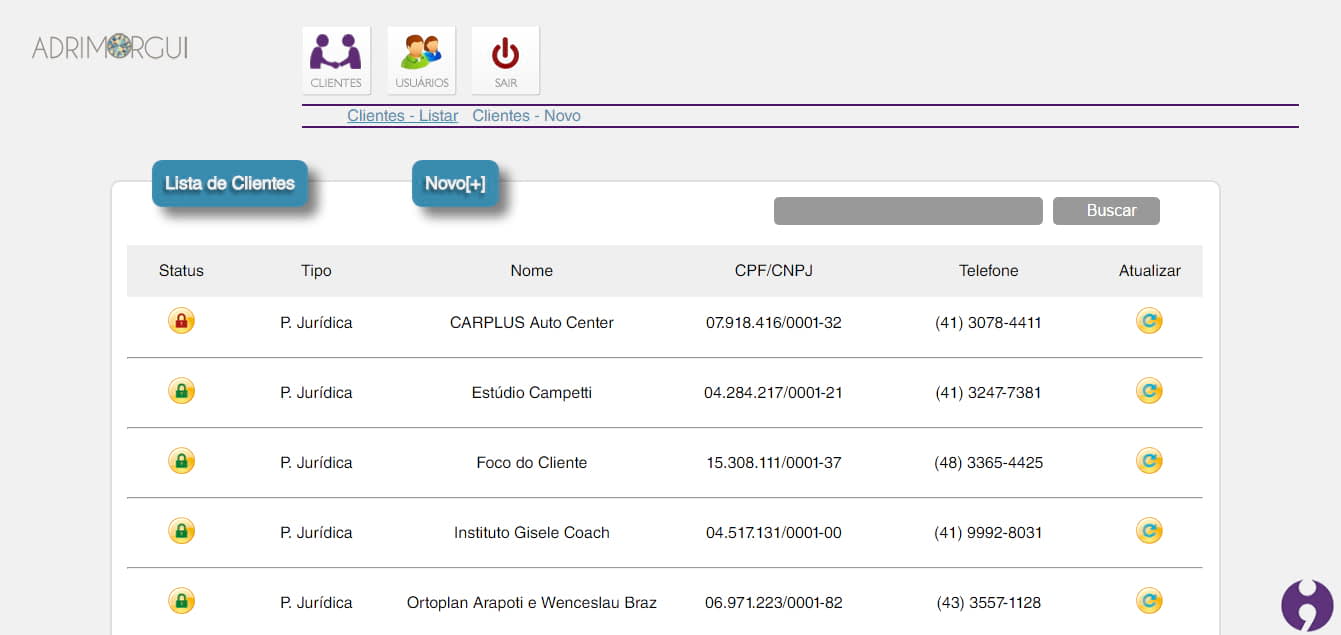This screenshot has height=635, width=1341.
Task: Click the Tipo column header
Action: point(316,271)
